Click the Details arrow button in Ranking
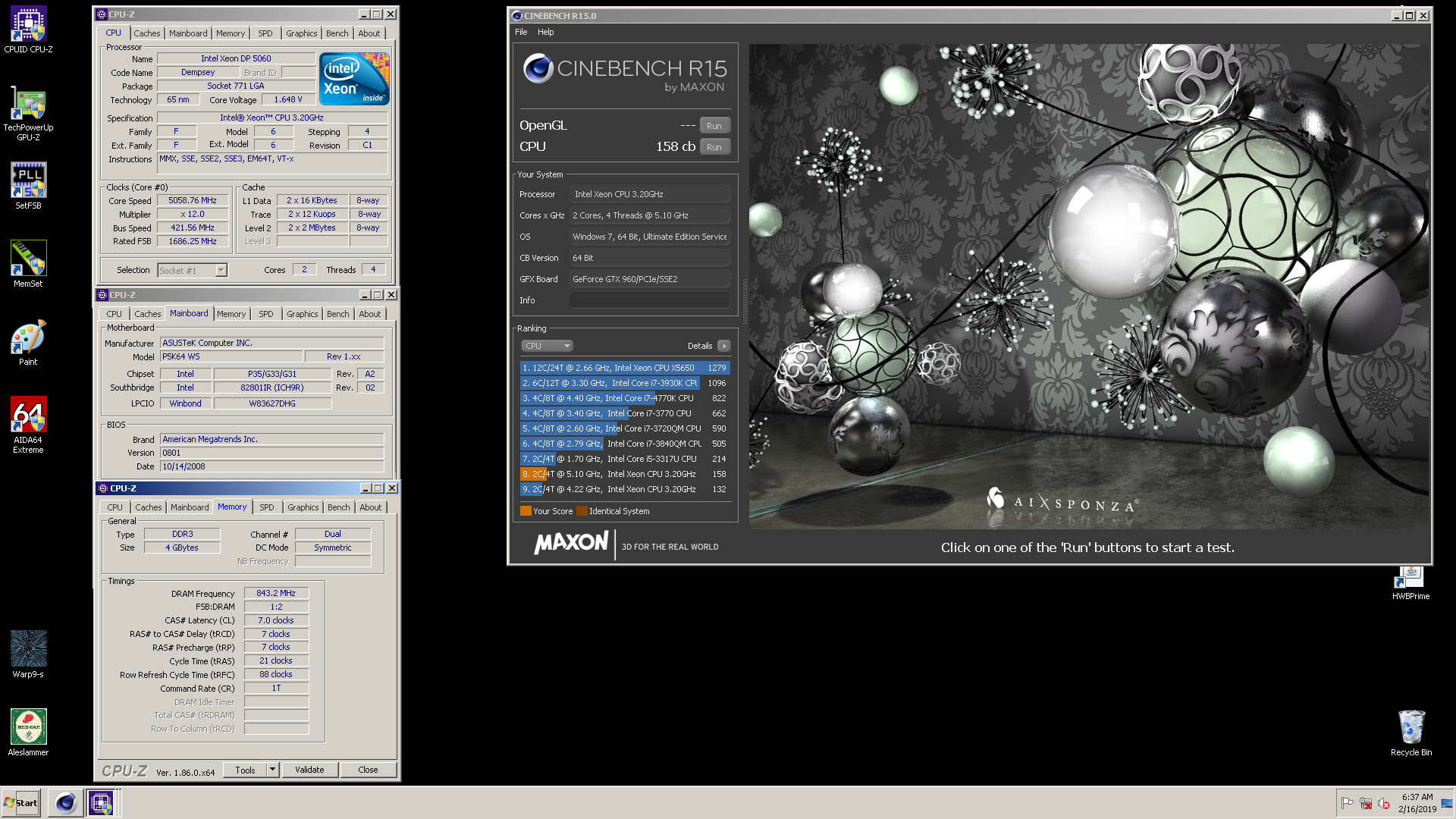The image size is (1456, 819). (x=724, y=346)
